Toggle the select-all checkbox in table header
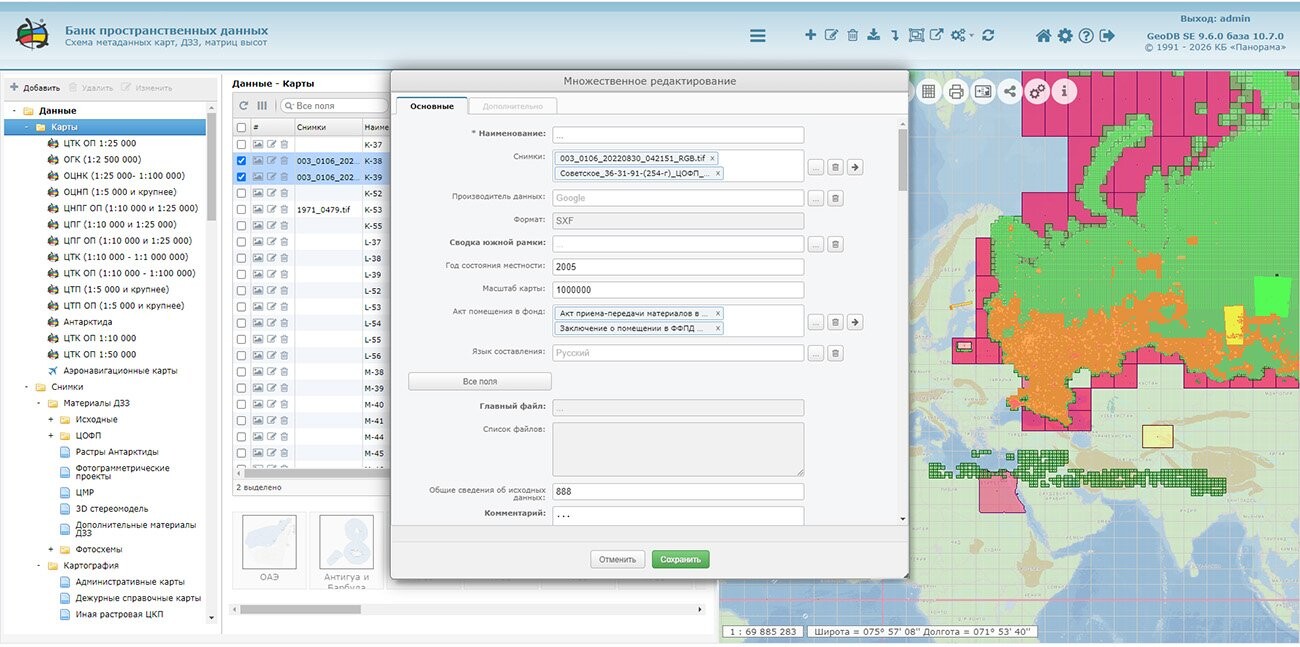The height and width of the screenshot is (647, 1300). (x=241, y=128)
